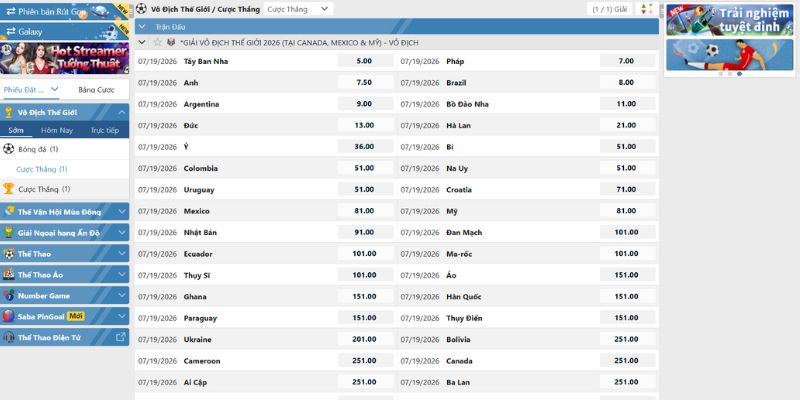Viewport: 800px width, 400px height.
Task: Expand the Thể Thao section chevron
Action: click(121, 254)
